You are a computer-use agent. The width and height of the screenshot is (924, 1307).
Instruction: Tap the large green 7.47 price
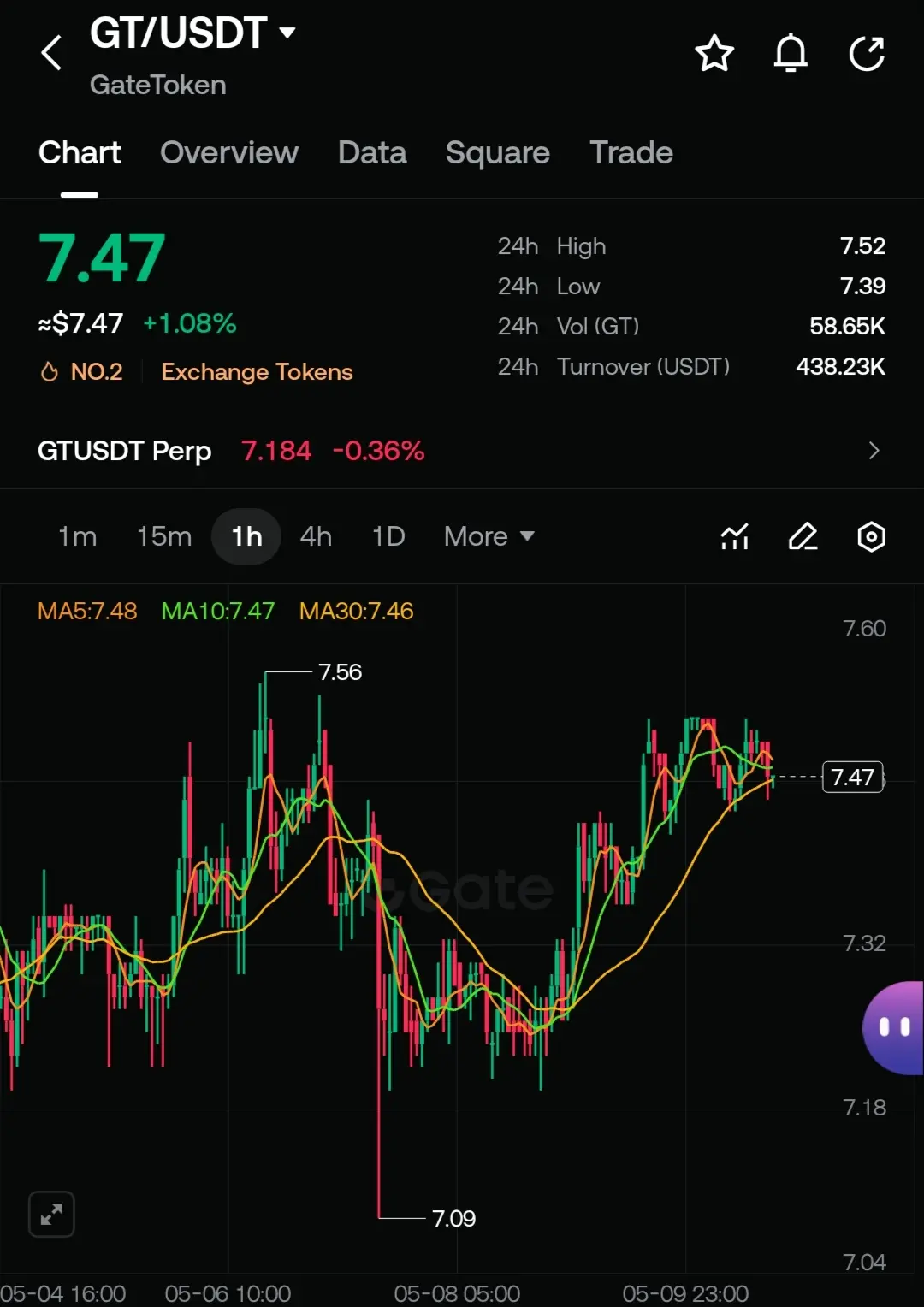click(102, 258)
